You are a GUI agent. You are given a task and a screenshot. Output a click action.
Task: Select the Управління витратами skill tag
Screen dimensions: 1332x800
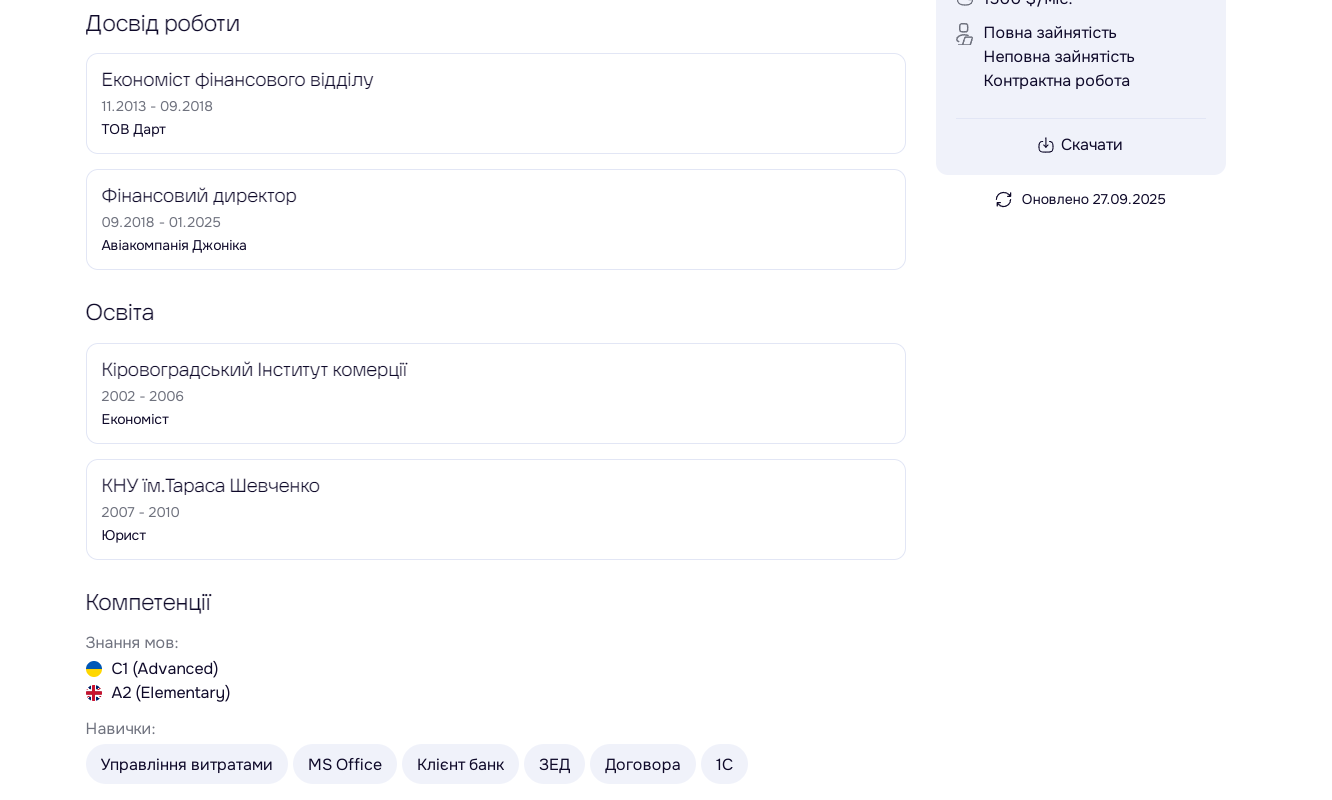pos(186,764)
